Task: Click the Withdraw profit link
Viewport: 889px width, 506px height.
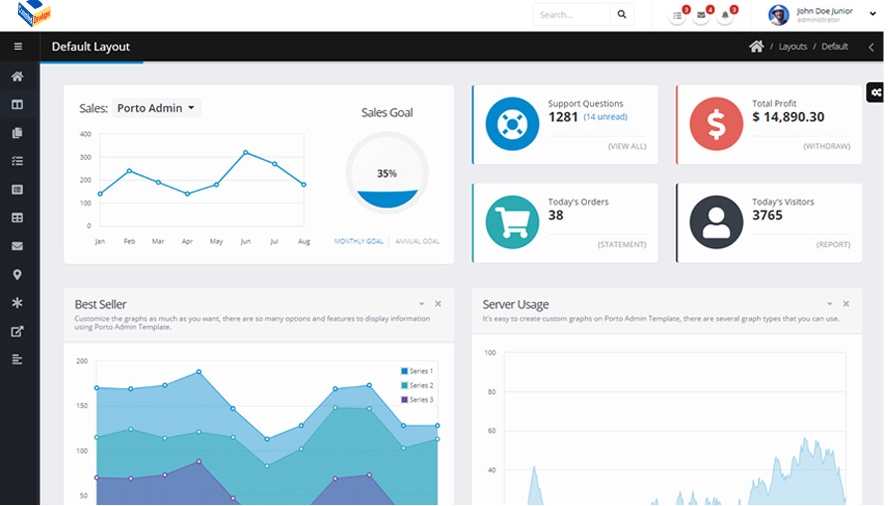Action: (826, 146)
